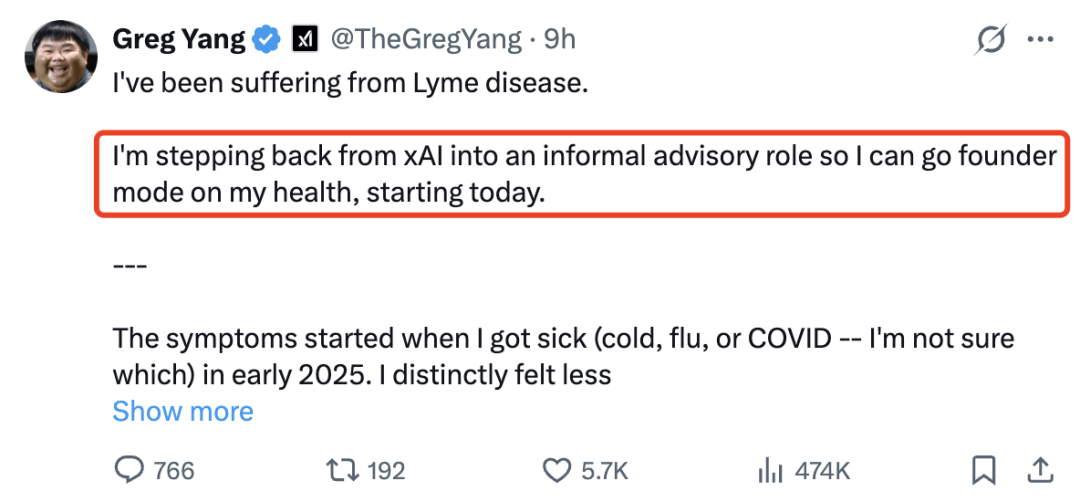Click the 9h post timestamp
Viewport: 1080px width, 502px height.
click(x=559, y=40)
